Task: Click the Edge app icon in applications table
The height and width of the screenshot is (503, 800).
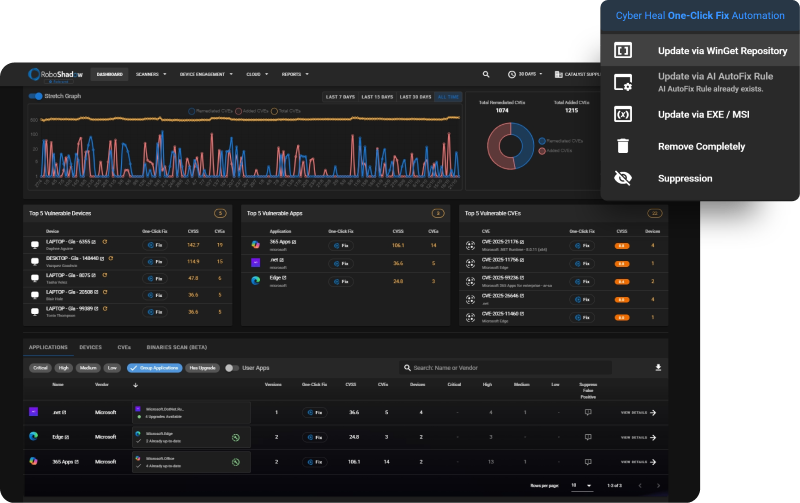Action: pos(33,437)
